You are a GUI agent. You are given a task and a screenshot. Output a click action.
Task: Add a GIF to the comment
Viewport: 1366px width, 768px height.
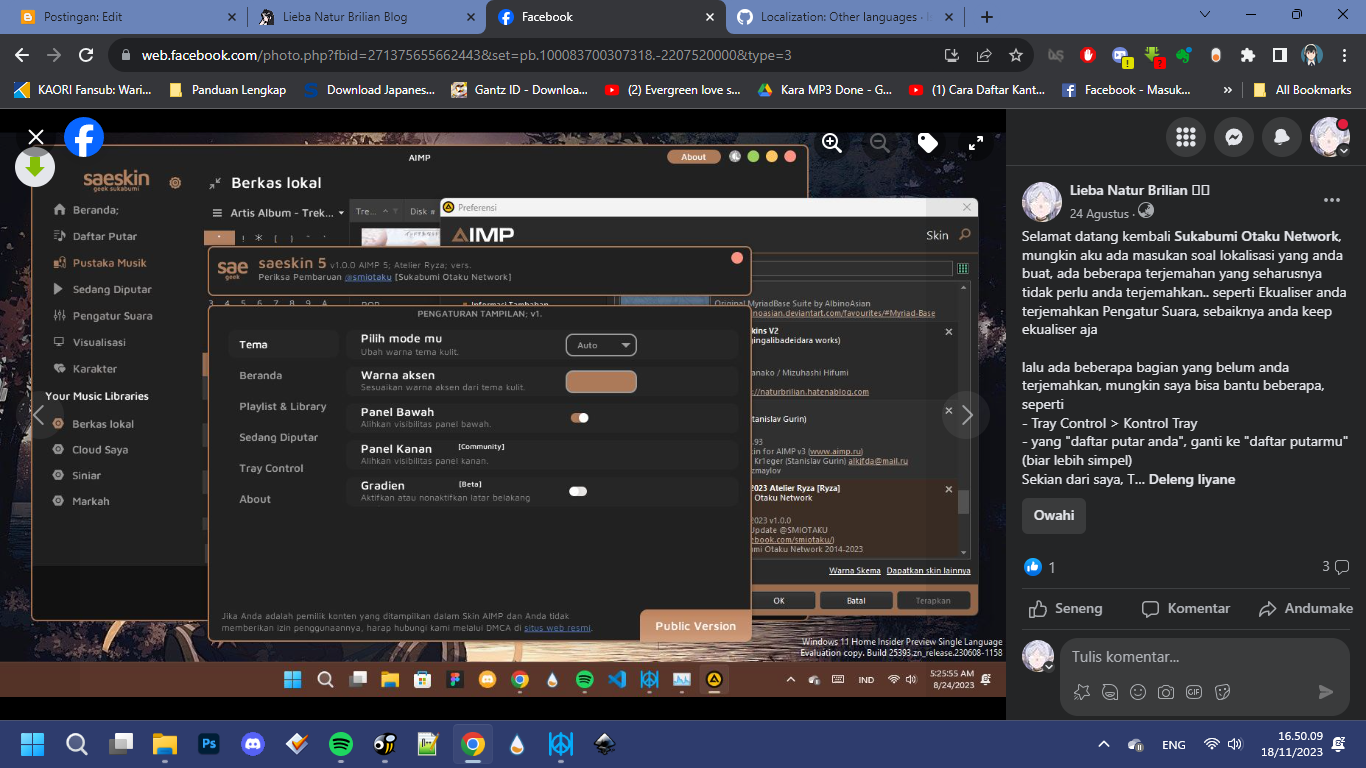tap(1194, 692)
